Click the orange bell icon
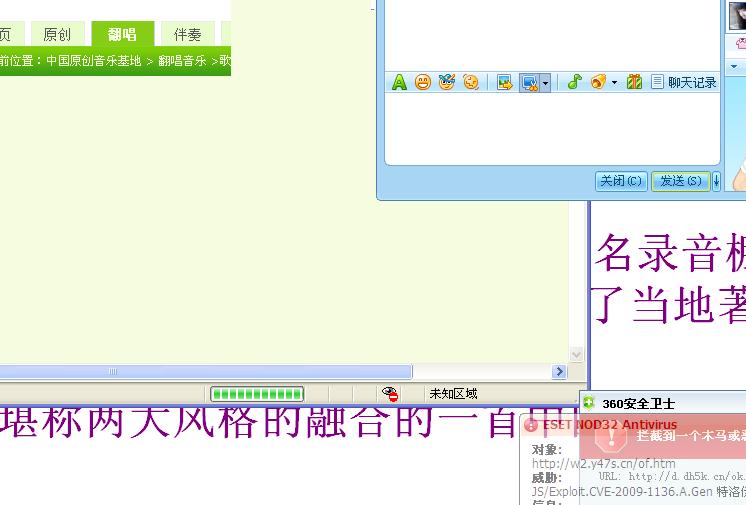Screen dimensions: 746x505 [x=598, y=83]
